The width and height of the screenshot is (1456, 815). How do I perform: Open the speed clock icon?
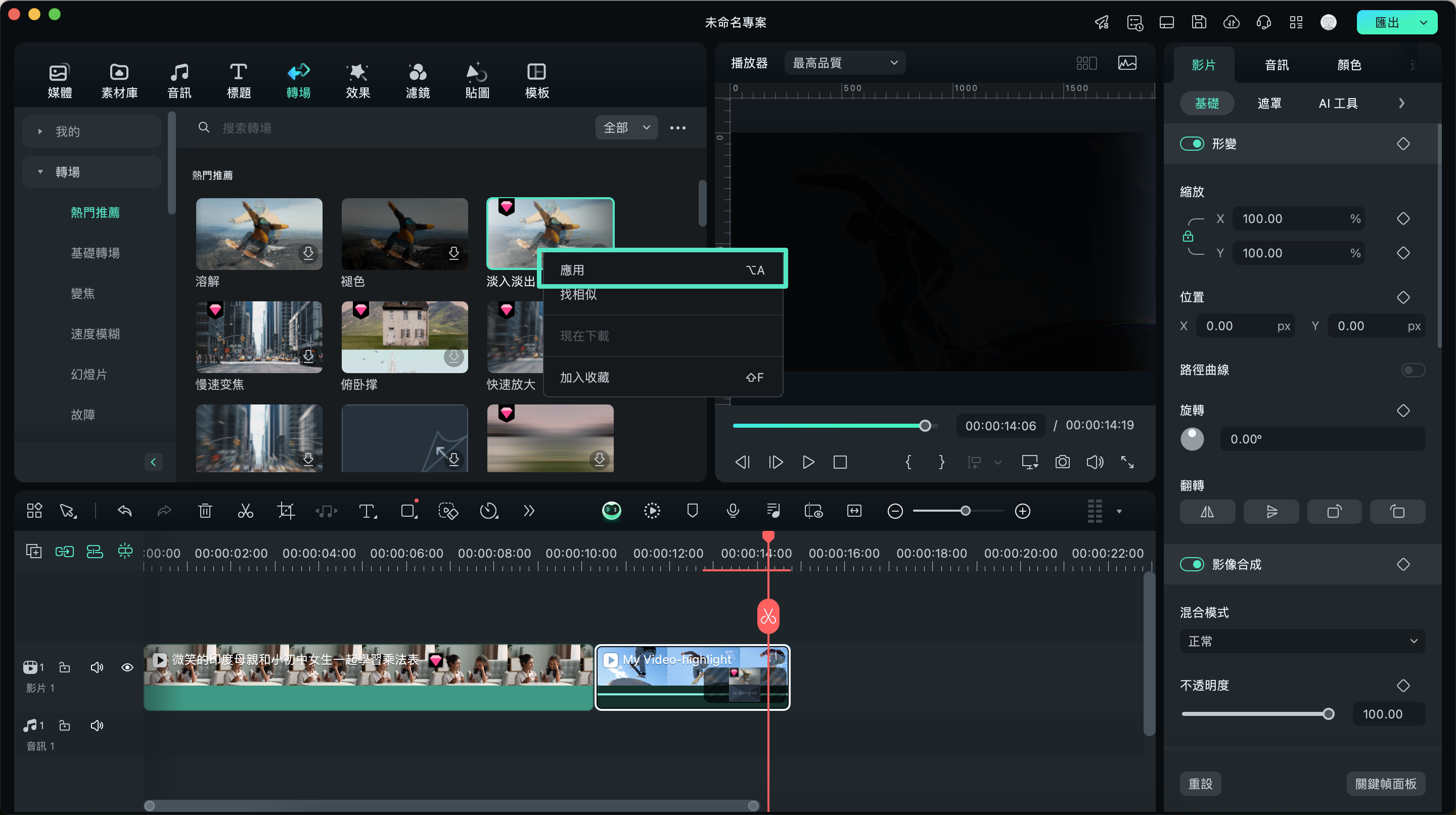[488, 512]
